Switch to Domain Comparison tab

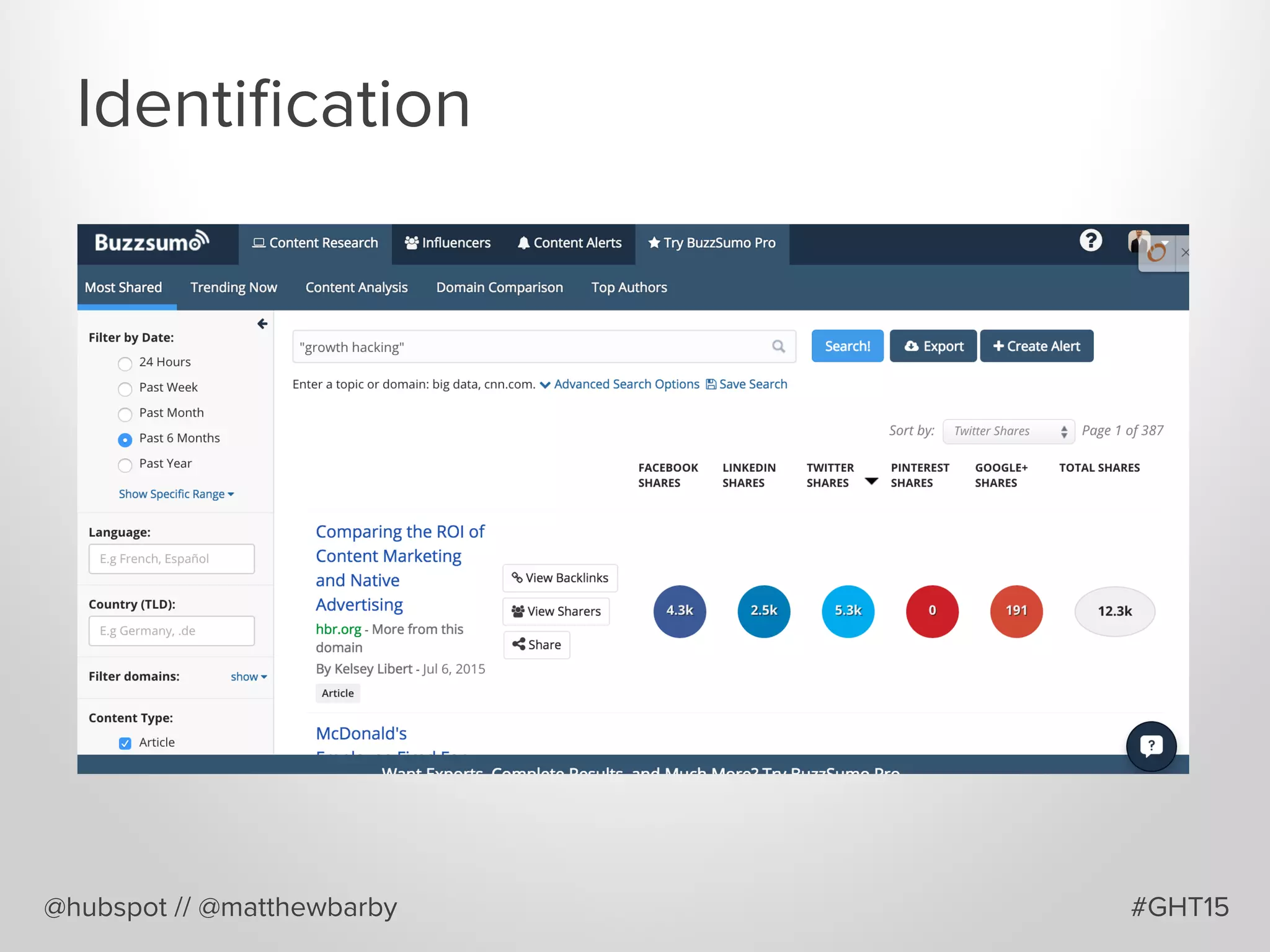click(x=500, y=288)
